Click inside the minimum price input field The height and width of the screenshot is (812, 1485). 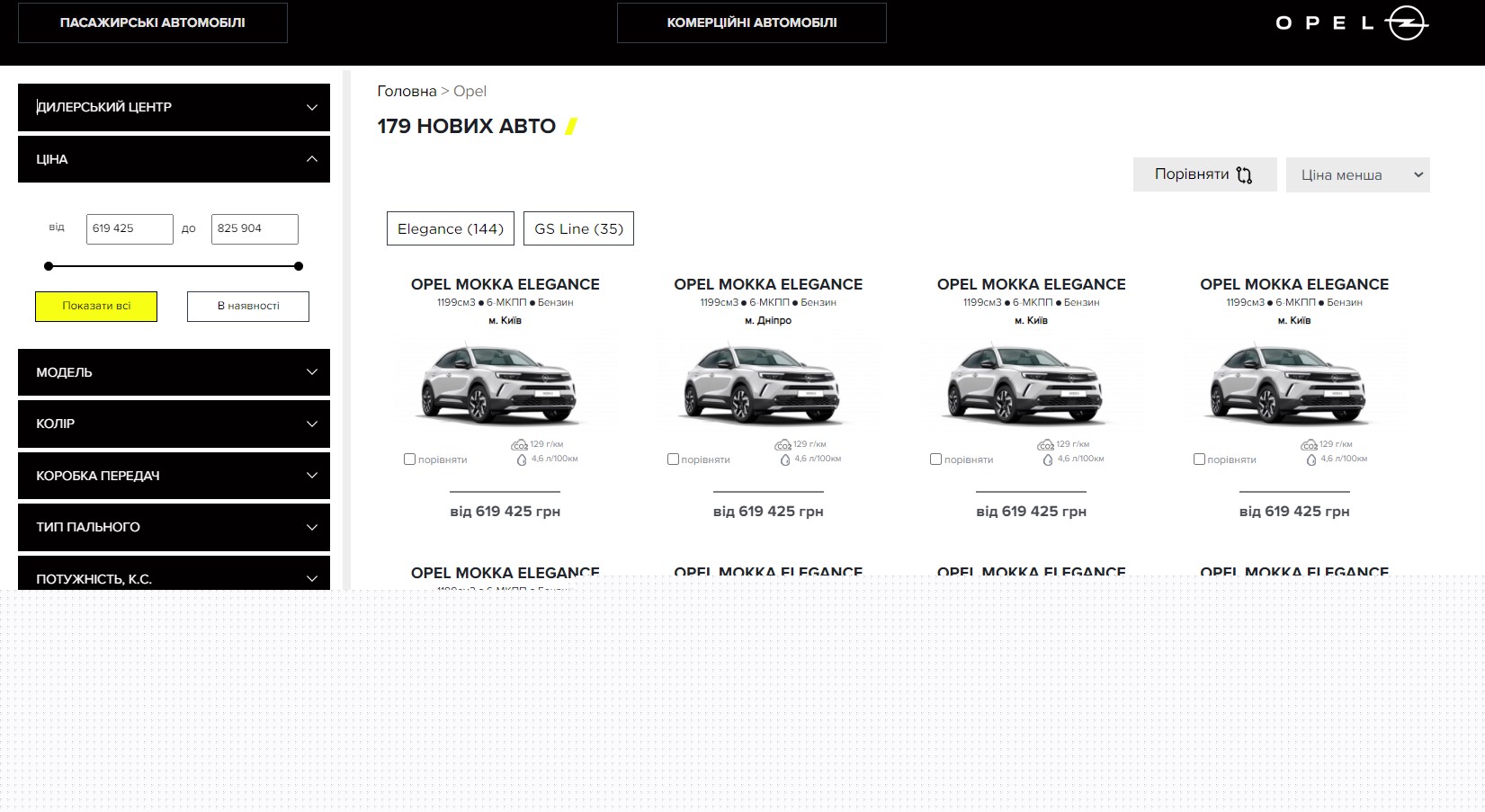pos(129,228)
